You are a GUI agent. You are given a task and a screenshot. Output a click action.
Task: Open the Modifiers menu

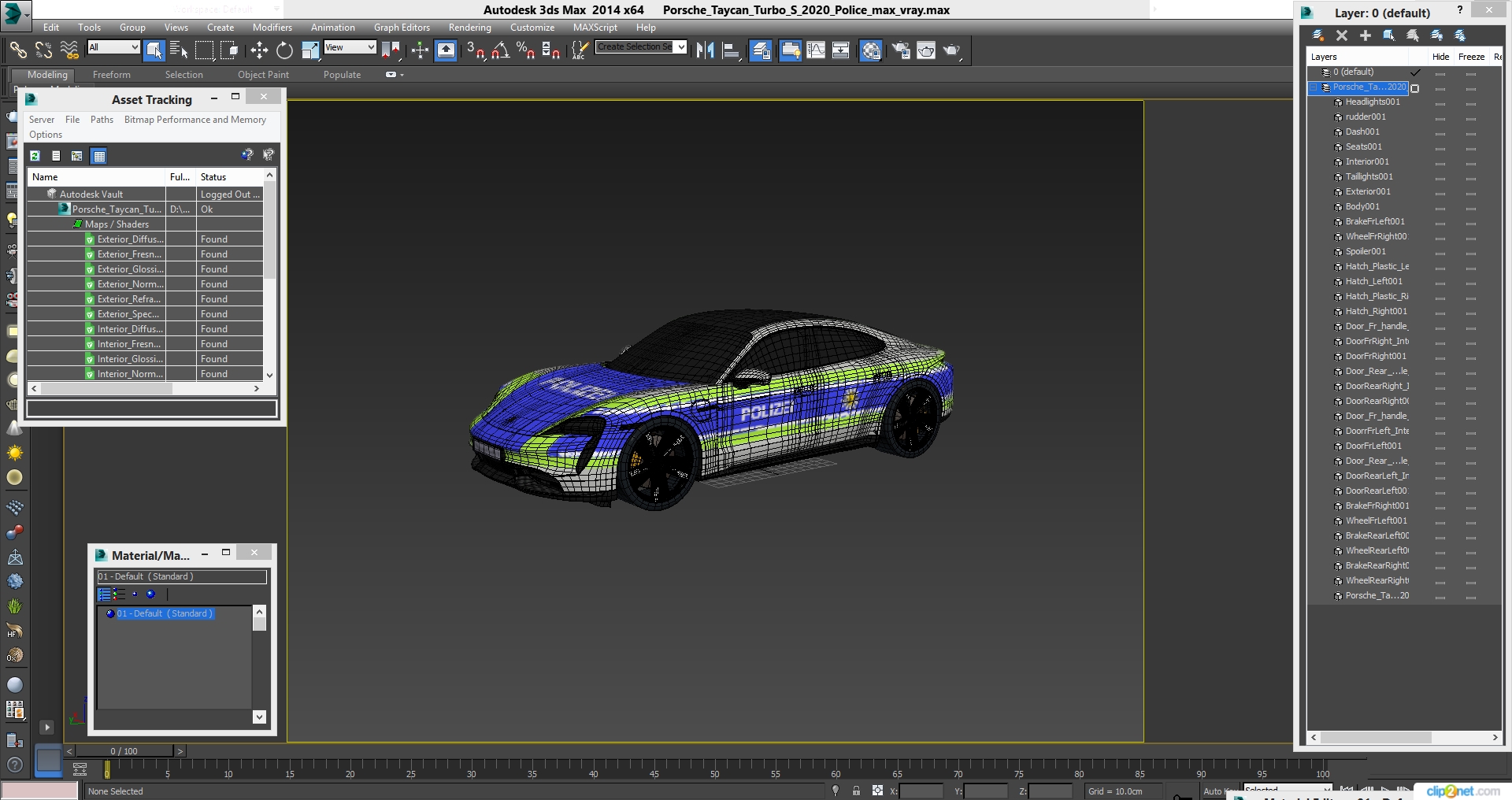point(272,28)
